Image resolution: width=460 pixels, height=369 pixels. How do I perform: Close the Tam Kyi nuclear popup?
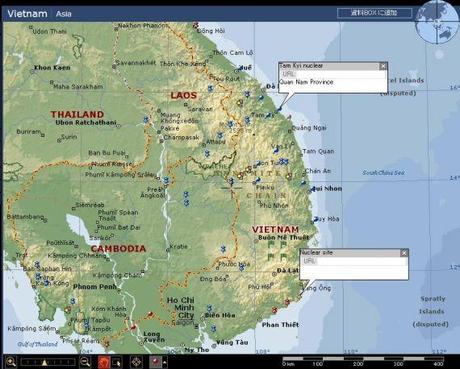click(x=383, y=66)
